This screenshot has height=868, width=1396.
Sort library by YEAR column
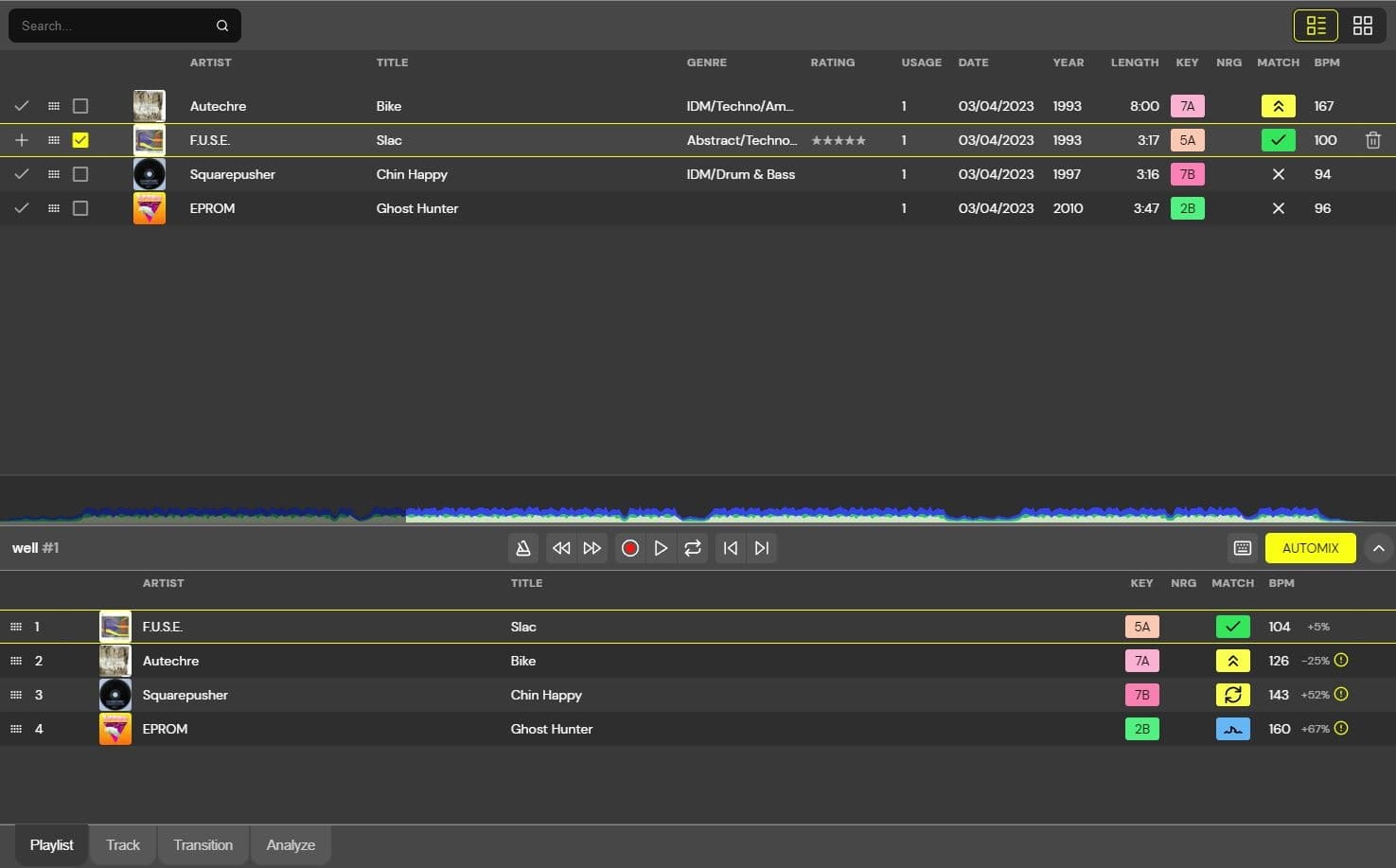(1069, 62)
